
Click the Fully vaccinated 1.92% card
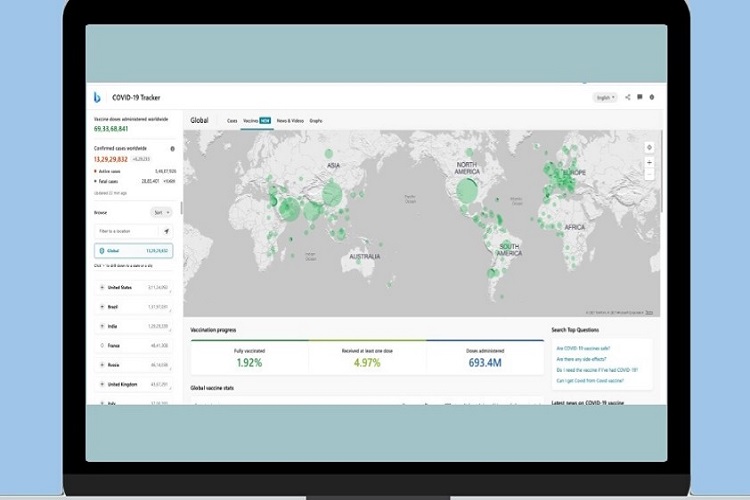click(249, 358)
